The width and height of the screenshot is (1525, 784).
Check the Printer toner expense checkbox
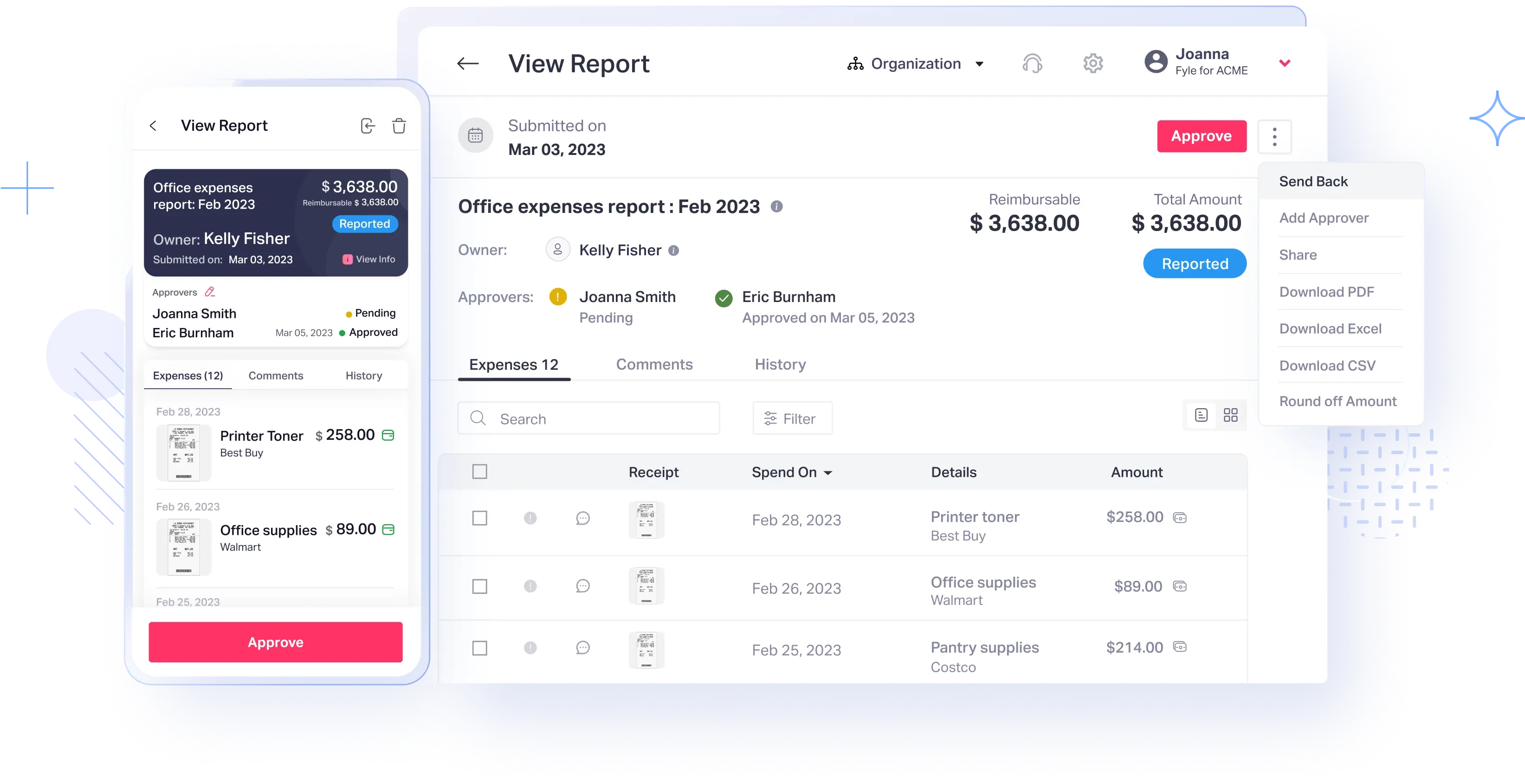[479, 518]
